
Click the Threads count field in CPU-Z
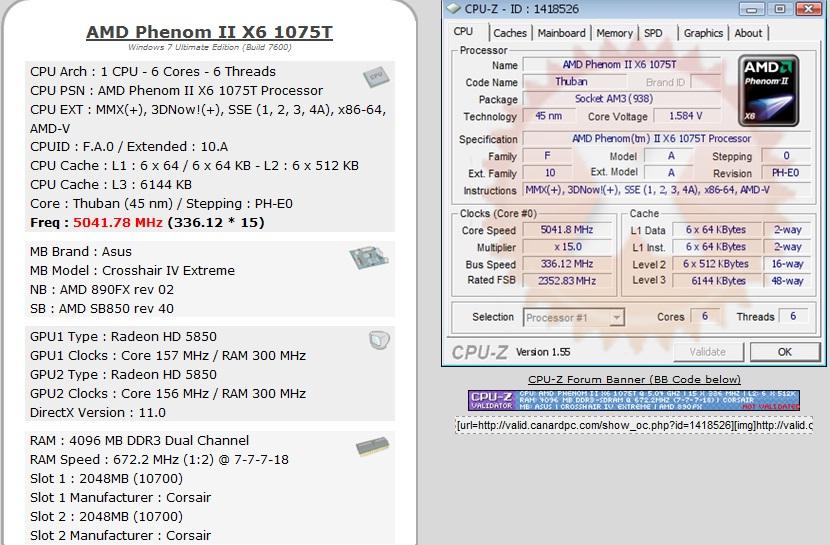tap(793, 316)
